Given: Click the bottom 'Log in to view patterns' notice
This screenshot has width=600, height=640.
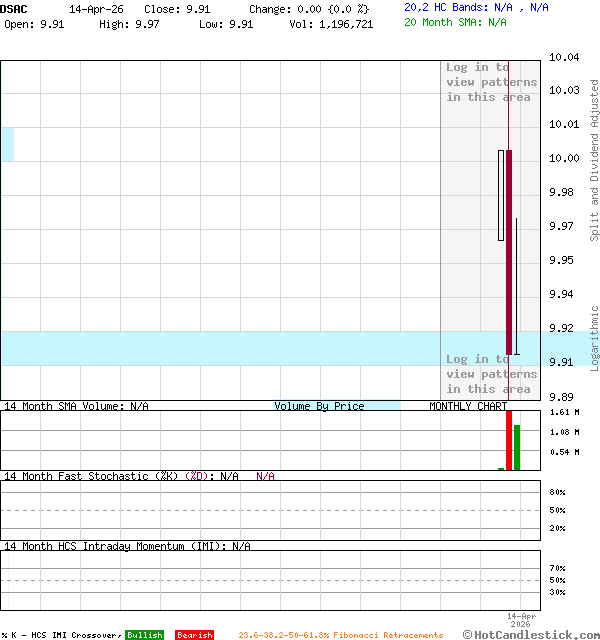Looking at the screenshot, I should [x=491, y=374].
